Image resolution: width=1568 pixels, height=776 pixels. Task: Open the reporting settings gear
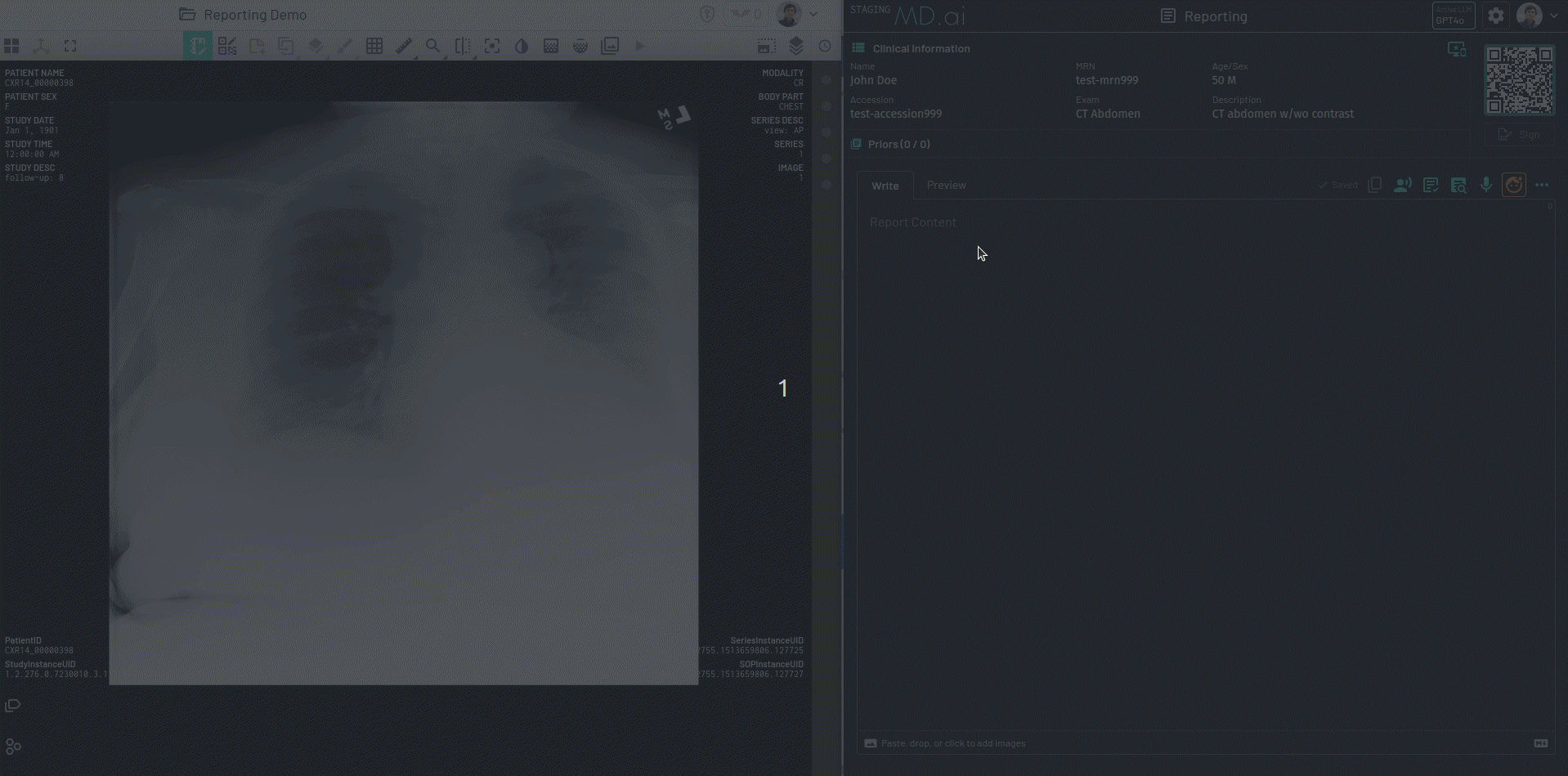(x=1495, y=16)
